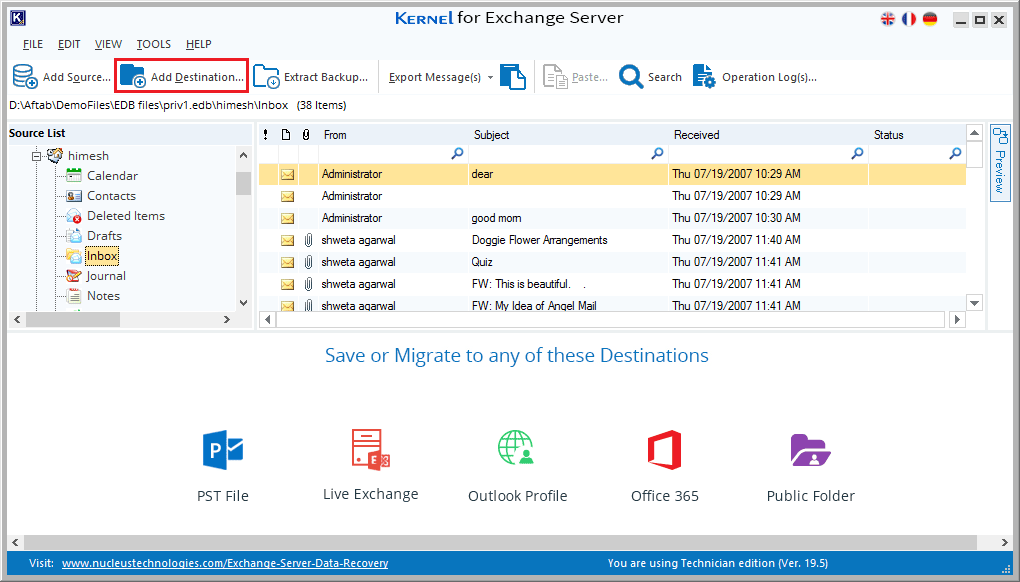1020x582 pixels.
Task: Click the attachment paperclip column header
Action: (306, 135)
